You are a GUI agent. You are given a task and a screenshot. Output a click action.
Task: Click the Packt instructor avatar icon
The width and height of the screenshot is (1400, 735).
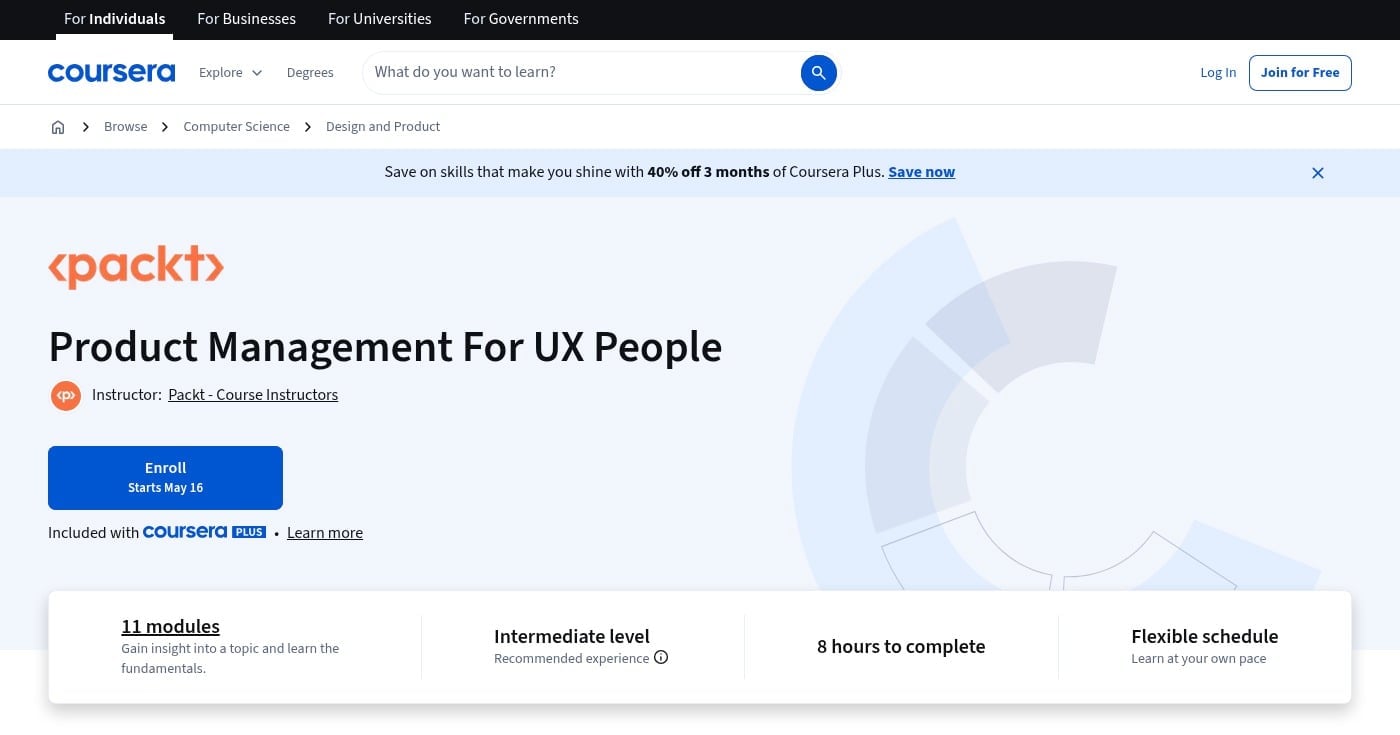pyautogui.click(x=66, y=395)
